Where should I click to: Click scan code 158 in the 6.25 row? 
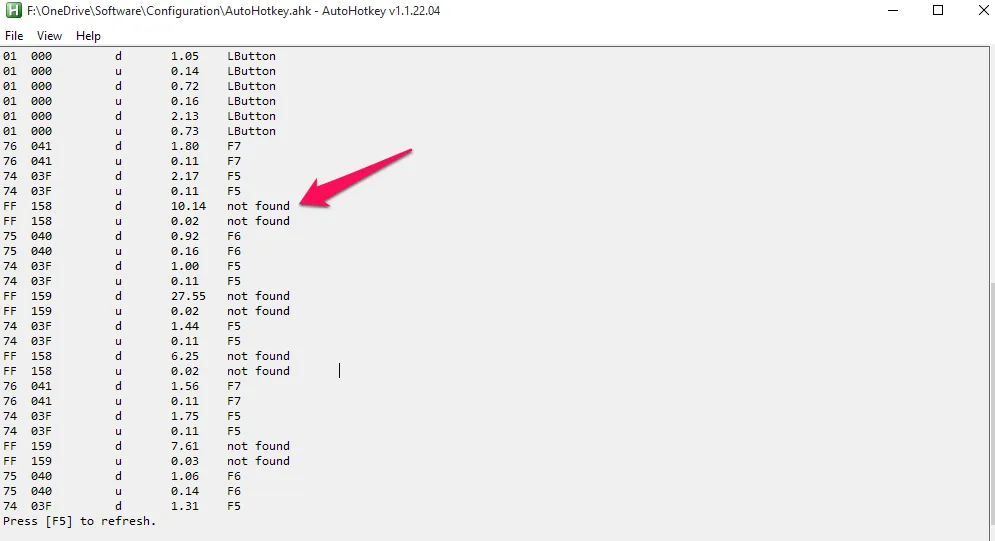[x=41, y=356]
